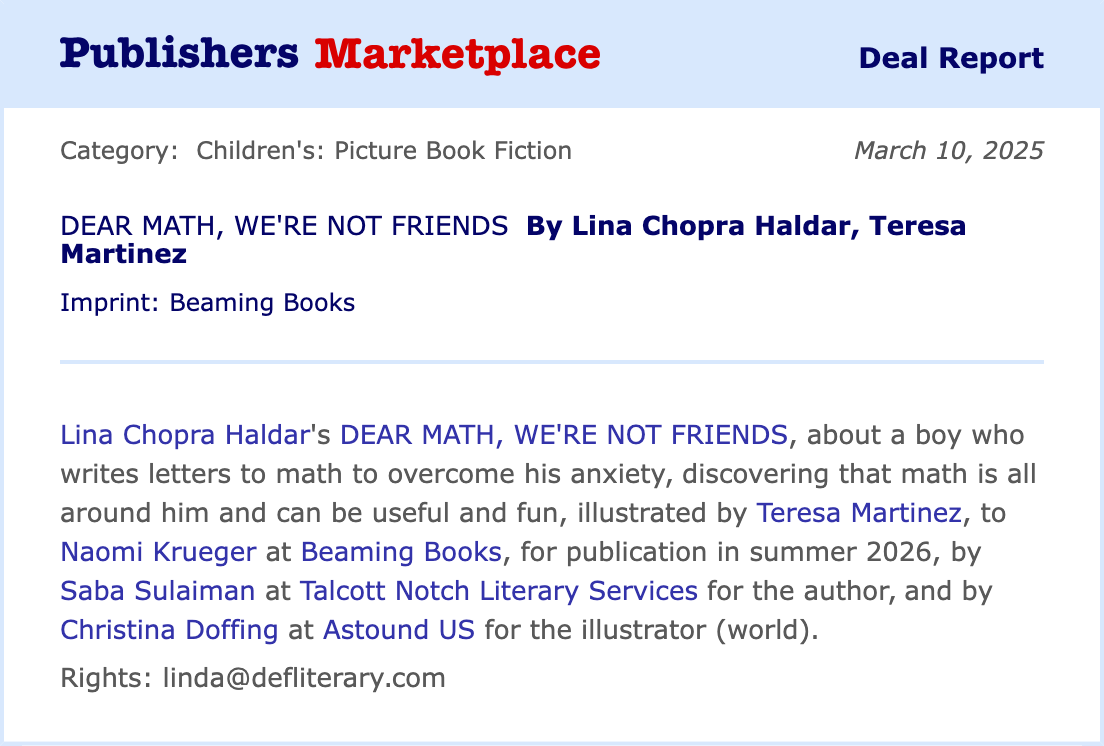Open the Saba Sulaiman agent link
Viewport: 1104px width, 746px height.
[158, 591]
